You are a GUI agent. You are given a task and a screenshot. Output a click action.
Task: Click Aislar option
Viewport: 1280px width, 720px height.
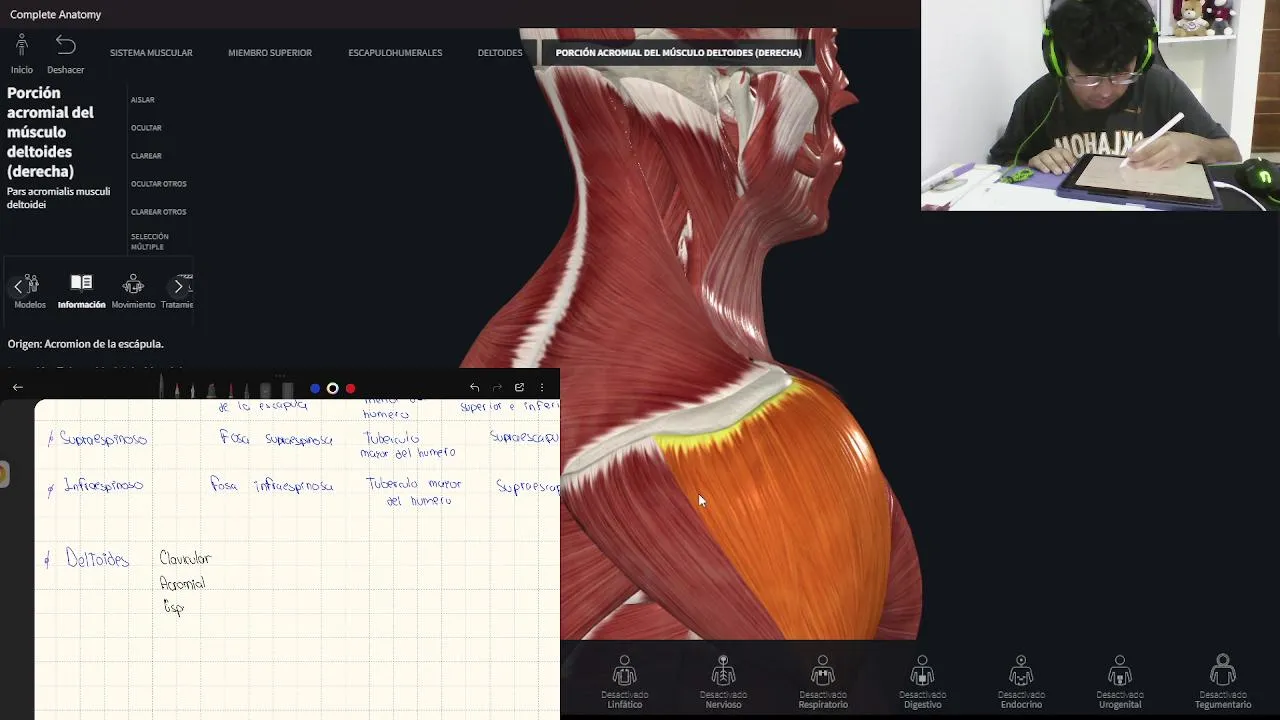click(142, 100)
